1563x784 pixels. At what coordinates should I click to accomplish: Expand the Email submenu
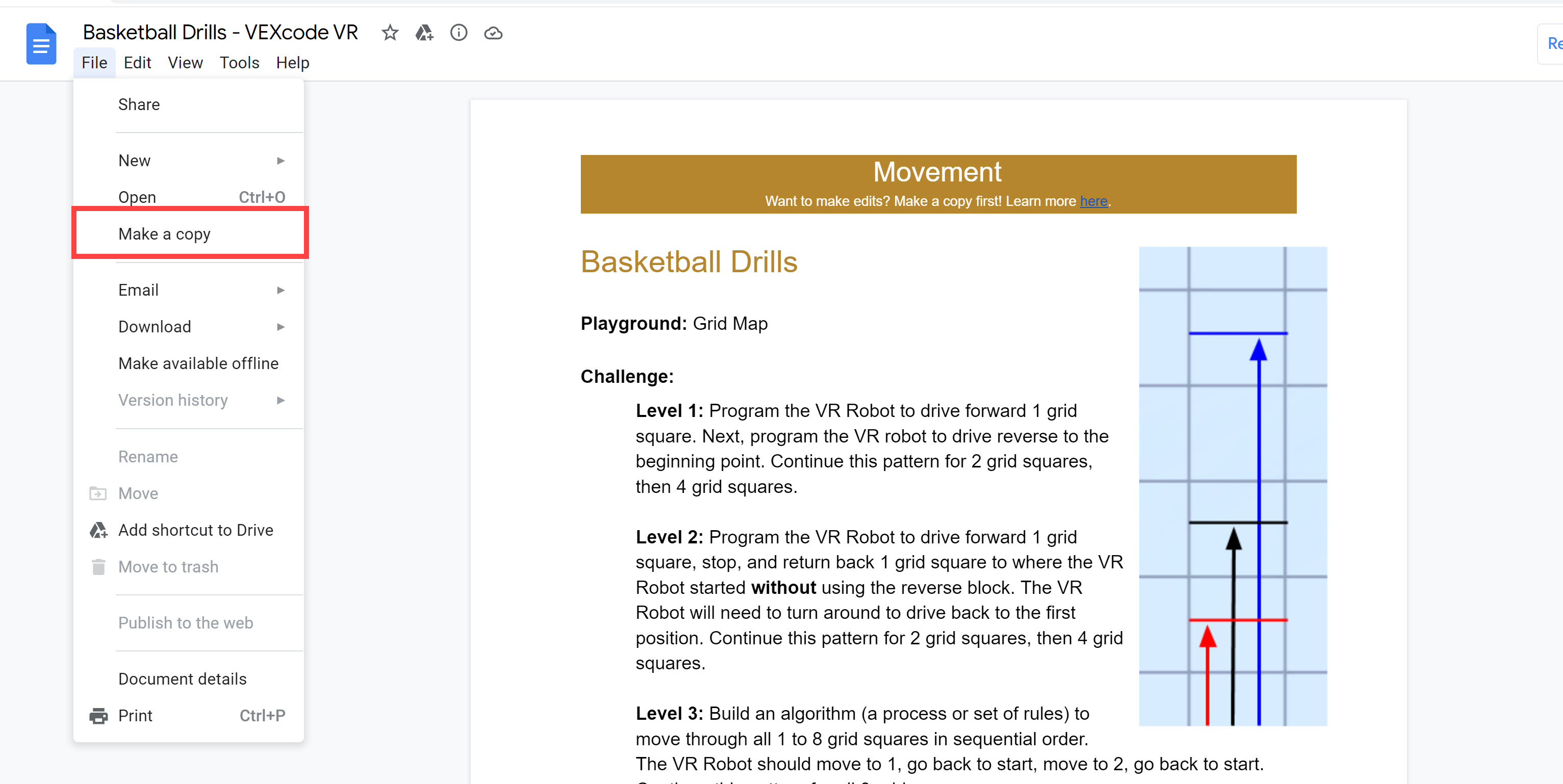280,290
